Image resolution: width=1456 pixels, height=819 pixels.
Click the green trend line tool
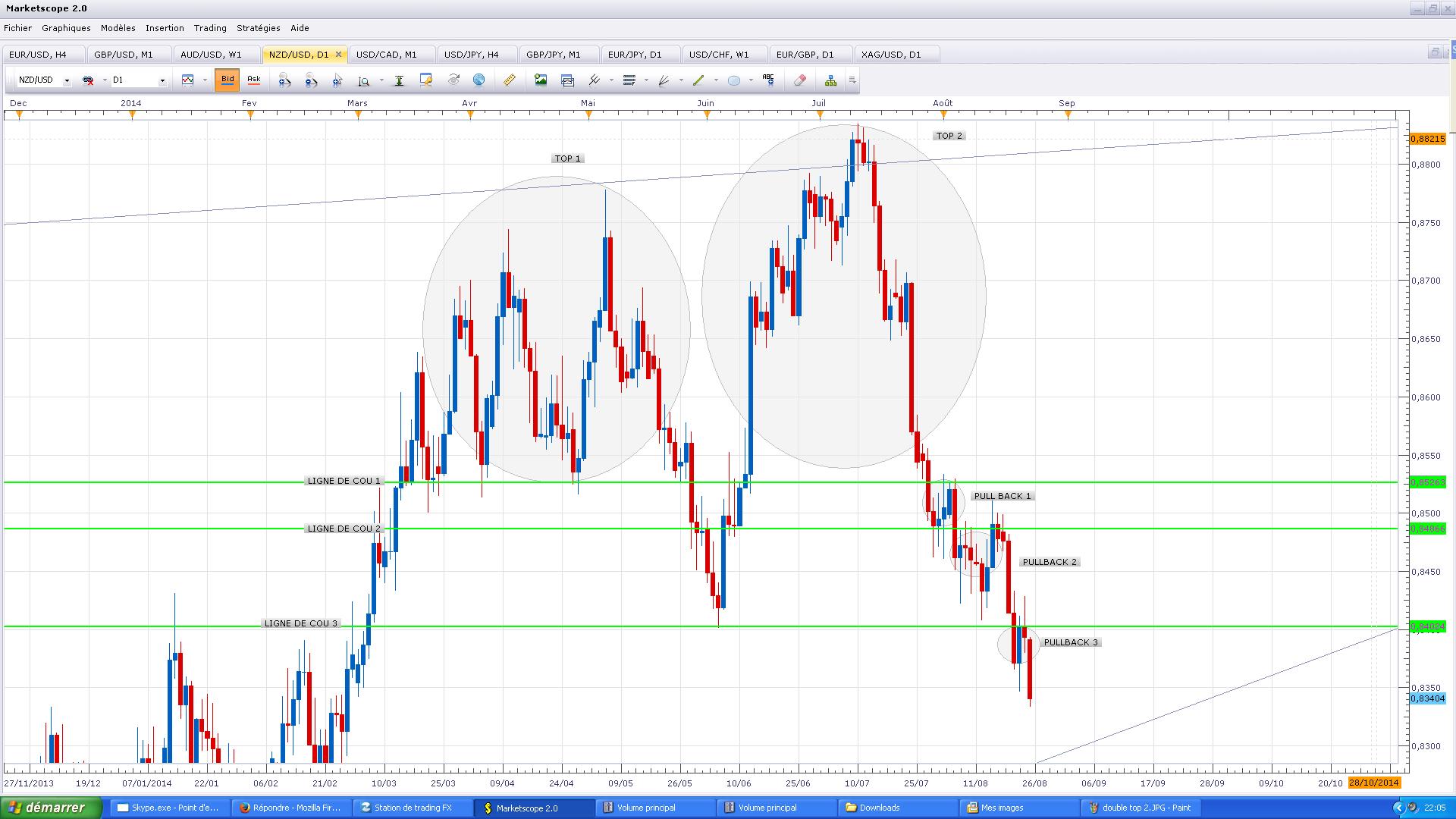point(698,80)
